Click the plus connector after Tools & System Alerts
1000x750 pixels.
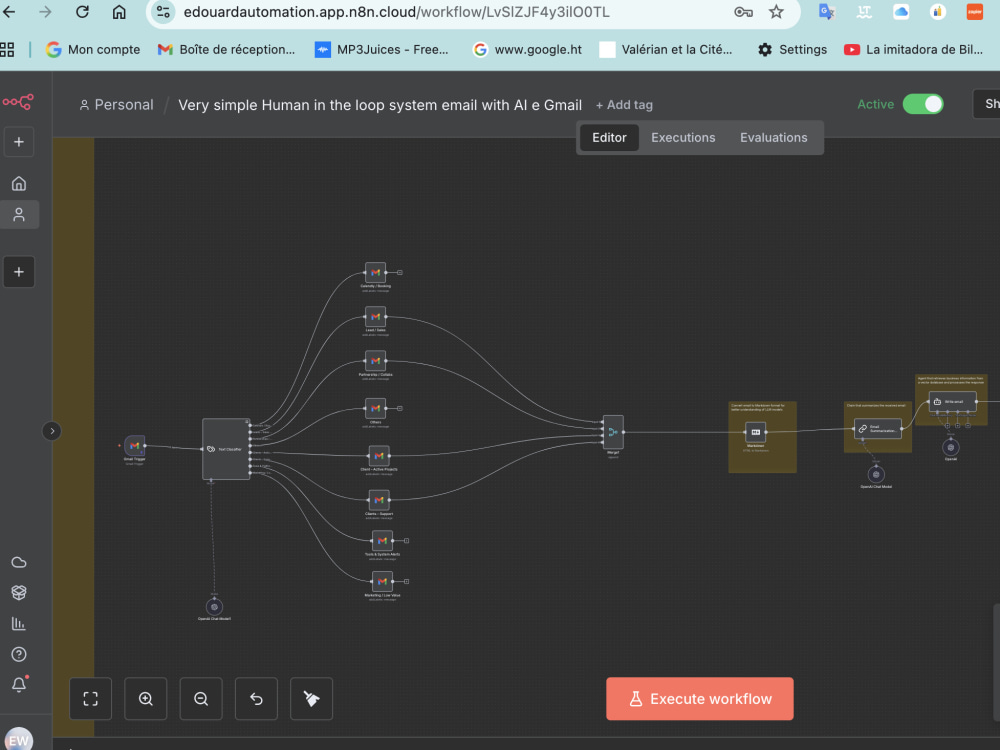(x=406, y=541)
